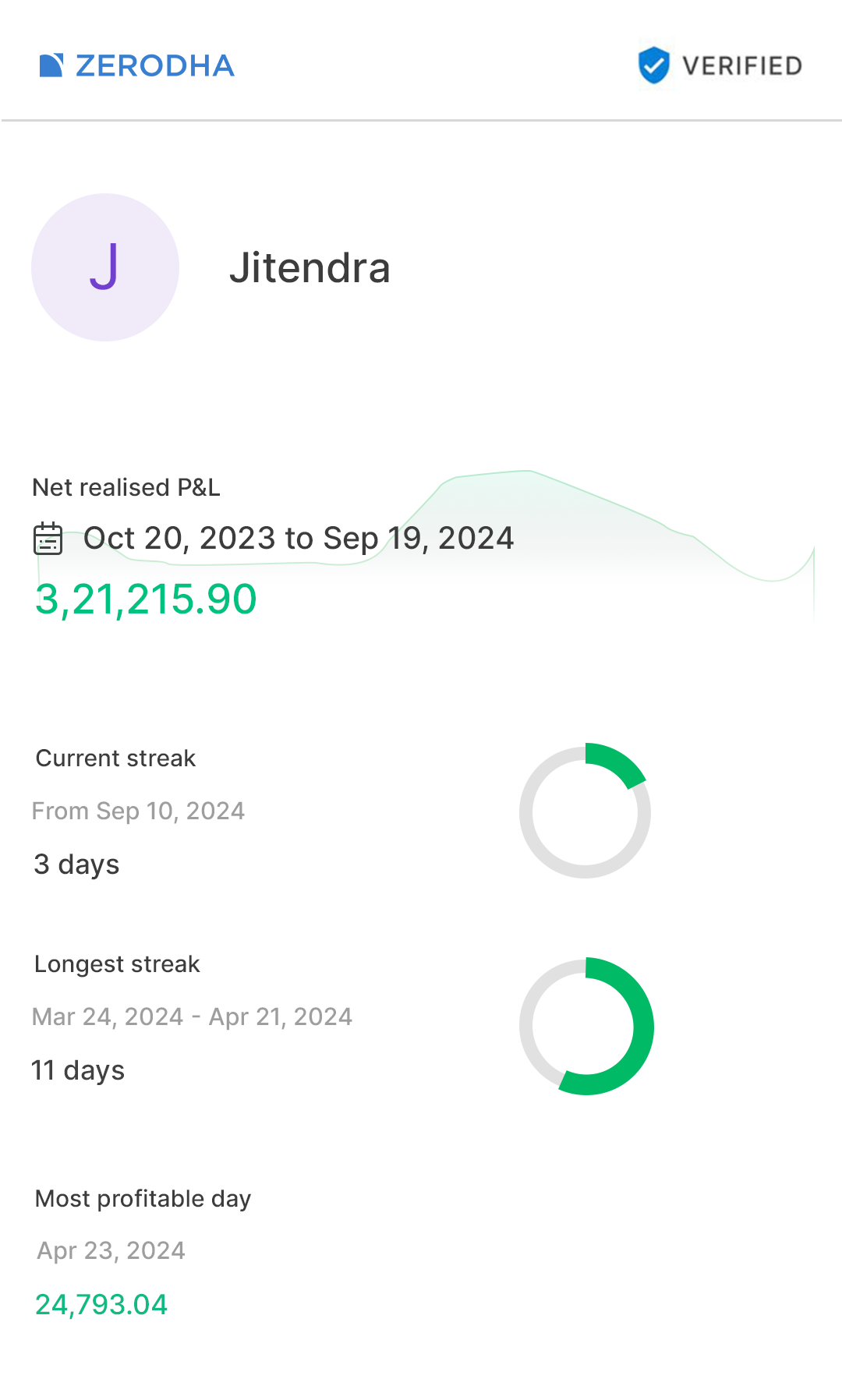Click the VERIFIED badge label

click(741, 65)
